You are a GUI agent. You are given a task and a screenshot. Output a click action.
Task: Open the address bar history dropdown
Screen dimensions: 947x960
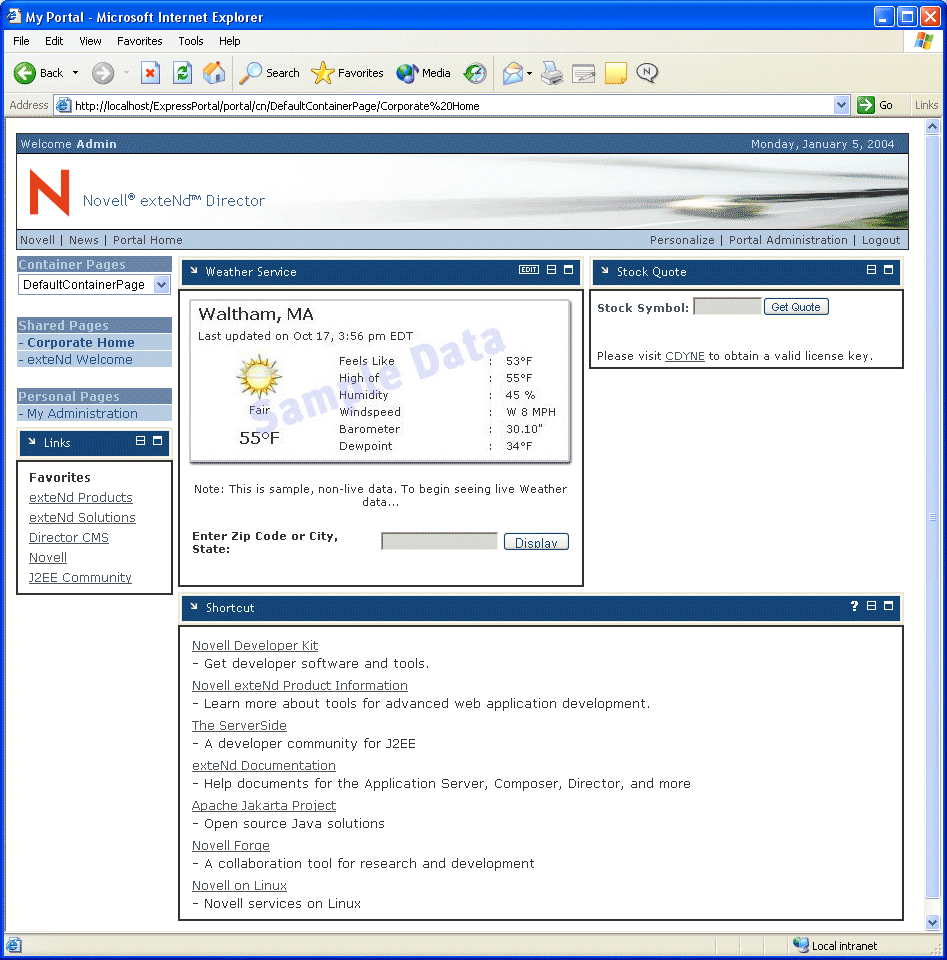click(x=839, y=105)
